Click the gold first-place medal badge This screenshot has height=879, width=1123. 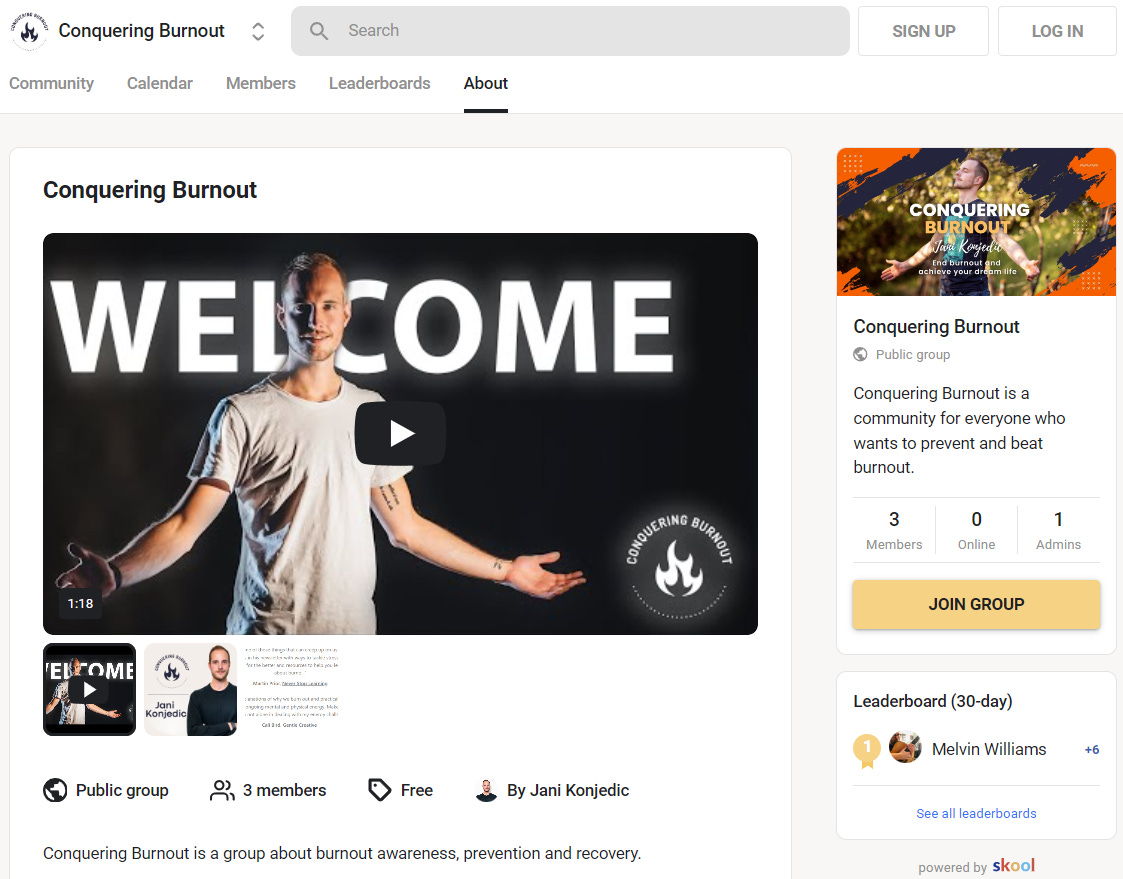[867, 750]
